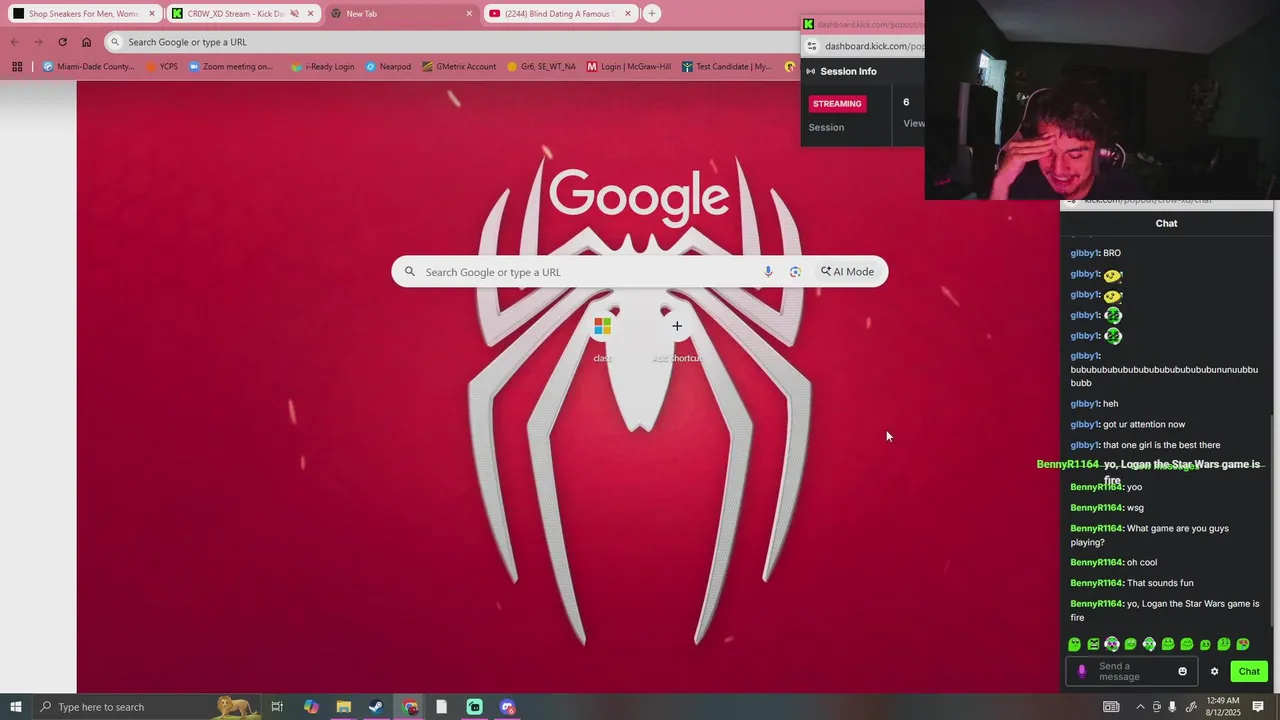Insert the first green Kick emote
Screen dimensions: 1280x720
click(x=1074, y=645)
